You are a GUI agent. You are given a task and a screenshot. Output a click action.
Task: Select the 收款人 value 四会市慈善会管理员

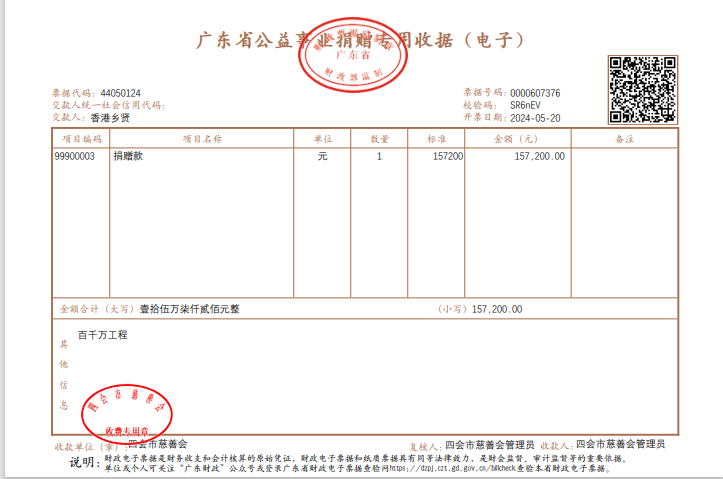[x=620, y=444]
